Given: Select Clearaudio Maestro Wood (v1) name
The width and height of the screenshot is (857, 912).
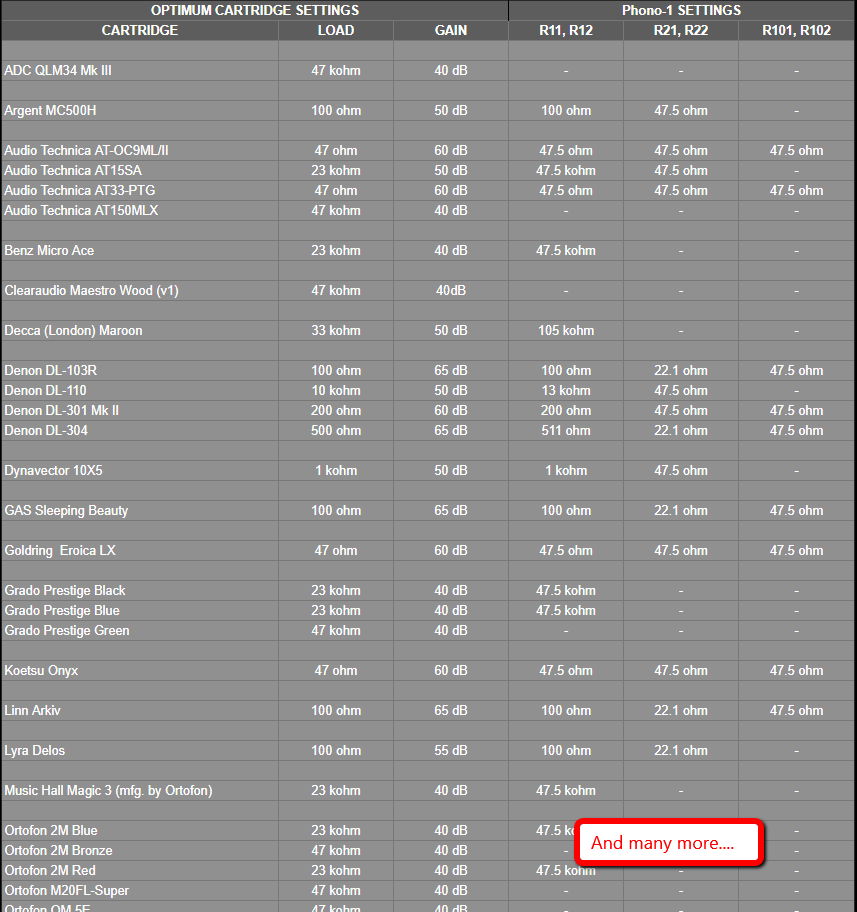Looking at the screenshot, I should coord(91,290).
